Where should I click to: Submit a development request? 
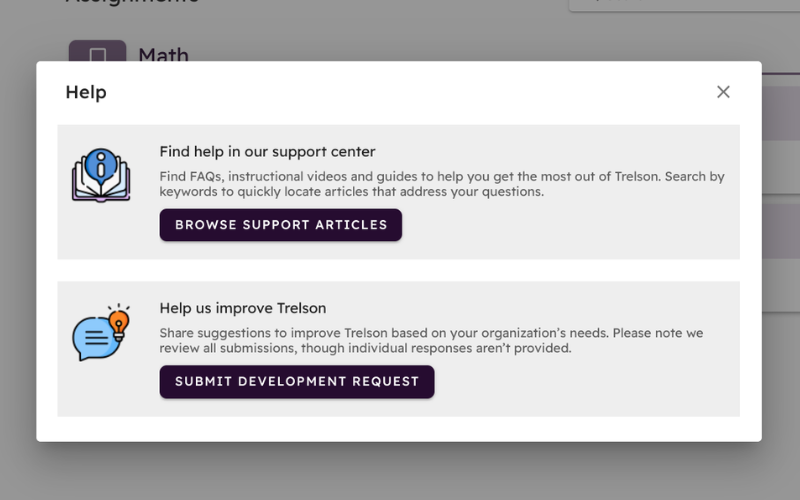point(297,382)
